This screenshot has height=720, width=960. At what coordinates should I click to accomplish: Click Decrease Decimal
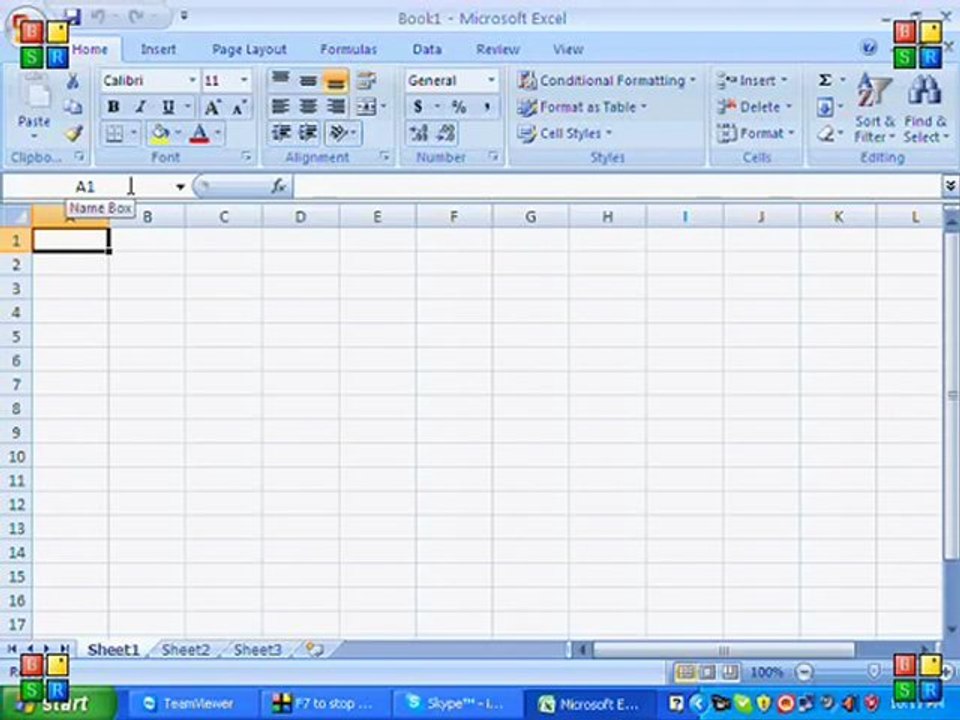446,133
